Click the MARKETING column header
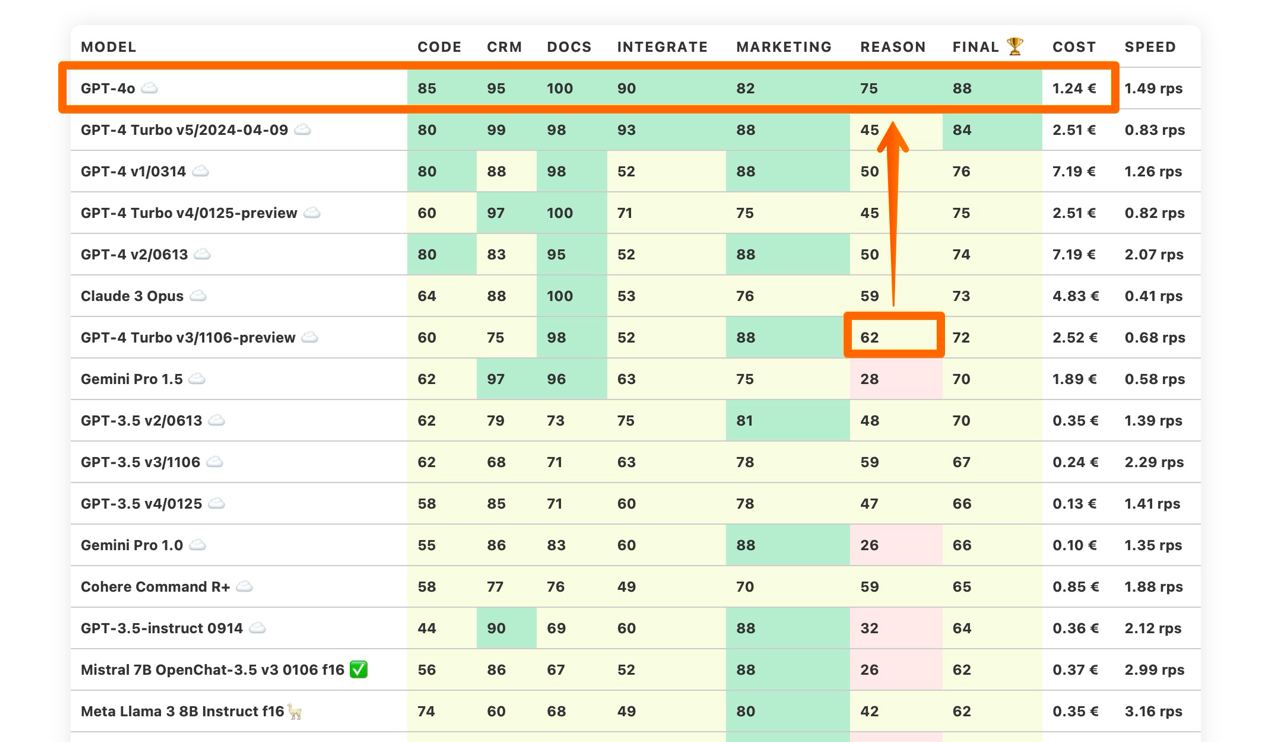Image resolution: width=1280 pixels, height=742 pixels. pyautogui.click(x=784, y=47)
